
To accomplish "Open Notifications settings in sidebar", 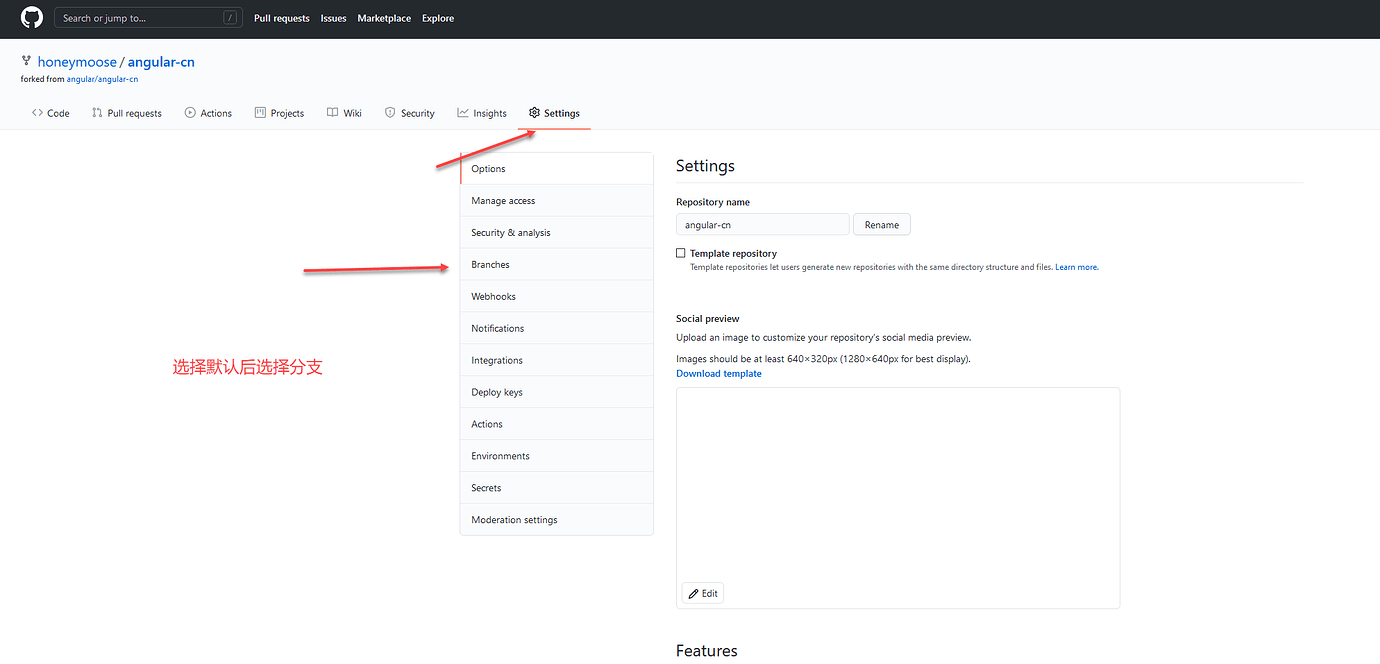I will (556, 329).
